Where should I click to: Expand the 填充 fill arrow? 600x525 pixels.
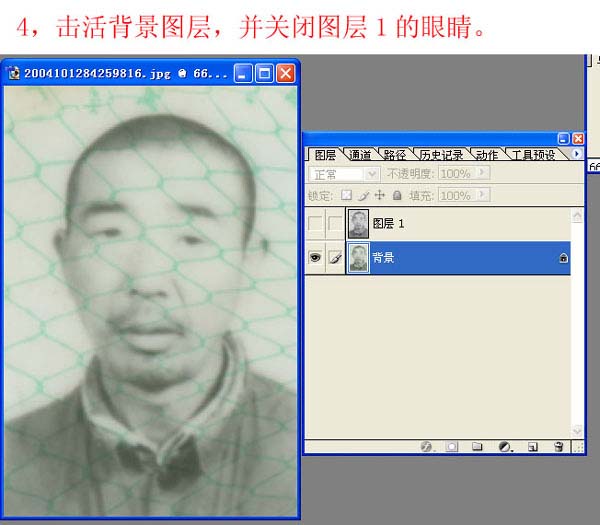(483, 195)
